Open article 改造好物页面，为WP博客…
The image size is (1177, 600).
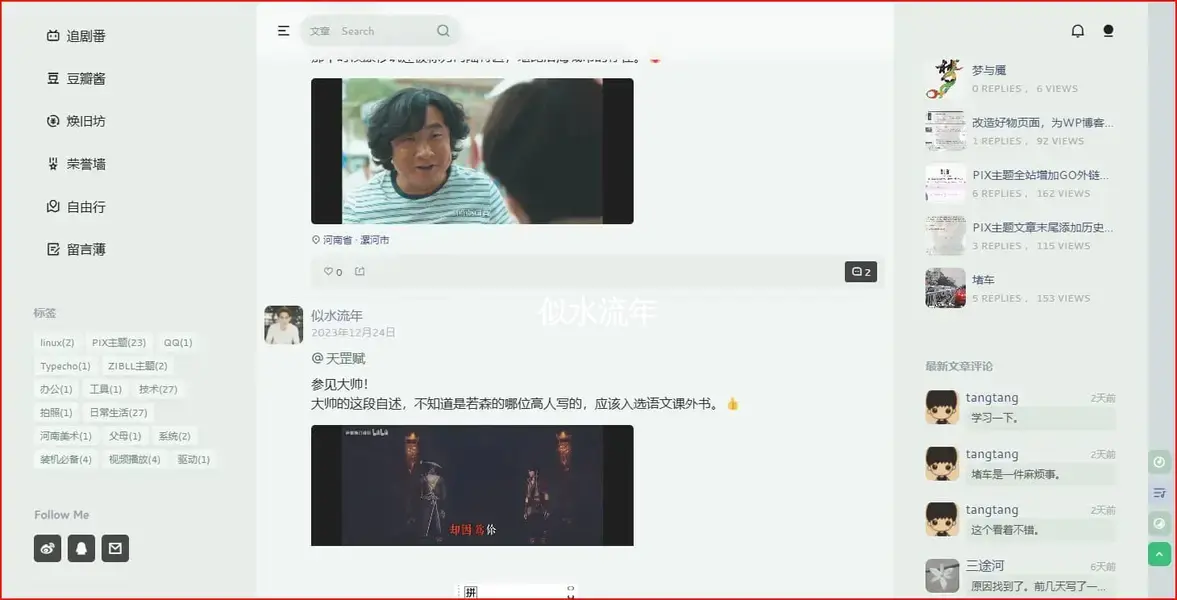tap(1043, 122)
